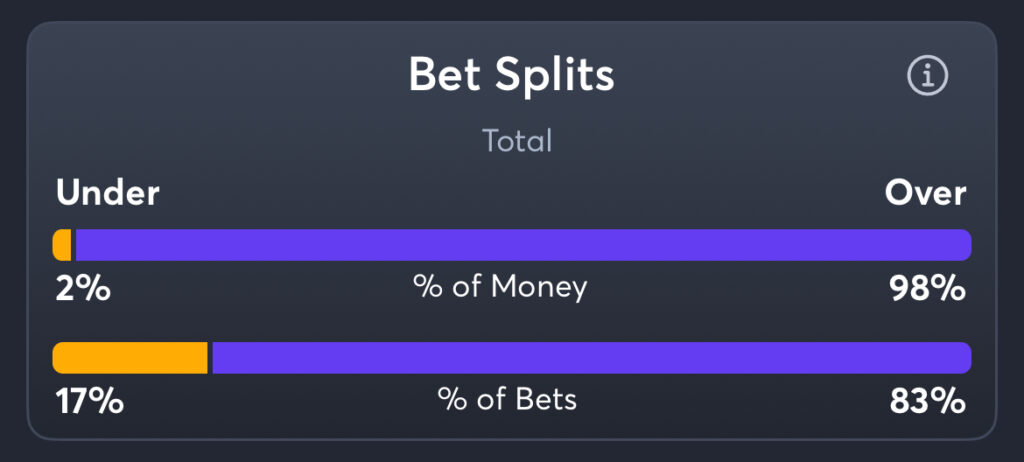Open the info icon in Bet Splits
The width and height of the screenshot is (1024, 462).
[x=927, y=76]
